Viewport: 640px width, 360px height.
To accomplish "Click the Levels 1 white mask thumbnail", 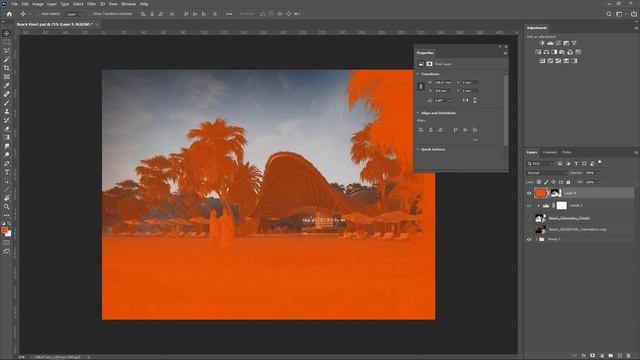I will 562,206.
